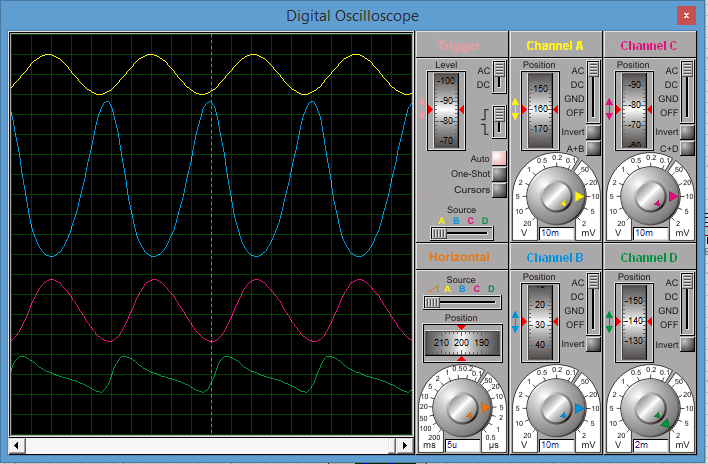Viewport: 708px width, 464px height.
Task: Click the blue Channel B position arrow
Action: (x=515, y=322)
